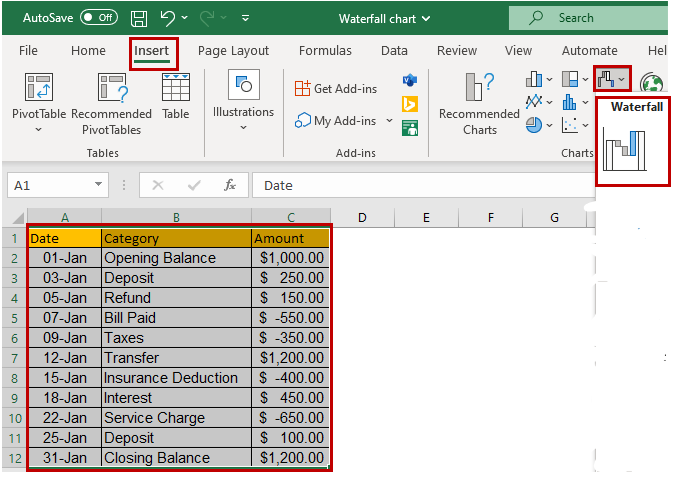This screenshot has width=673, height=484.
Task: Click the PivotTable icon
Action: click(39, 87)
